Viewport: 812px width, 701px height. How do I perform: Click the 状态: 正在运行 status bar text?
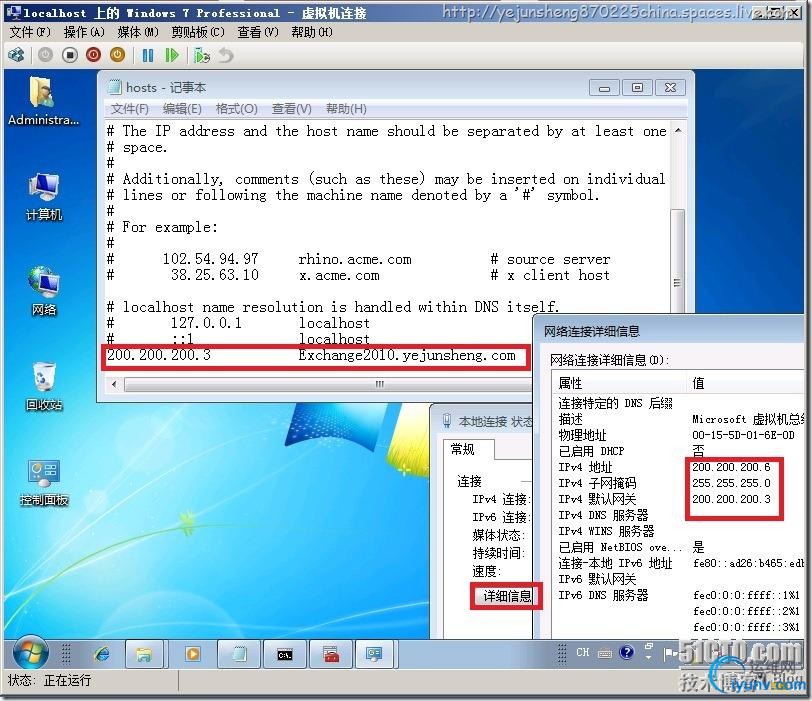tap(50, 680)
